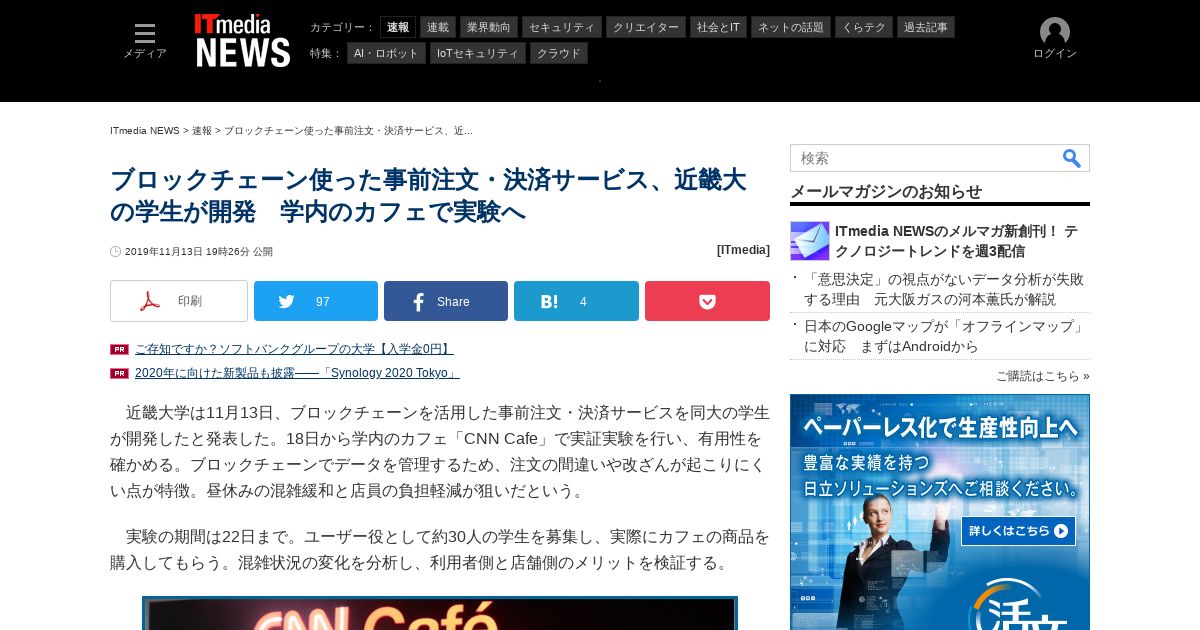Share on Twitter with 97 count
The width and height of the screenshot is (1200, 630).
click(316, 301)
